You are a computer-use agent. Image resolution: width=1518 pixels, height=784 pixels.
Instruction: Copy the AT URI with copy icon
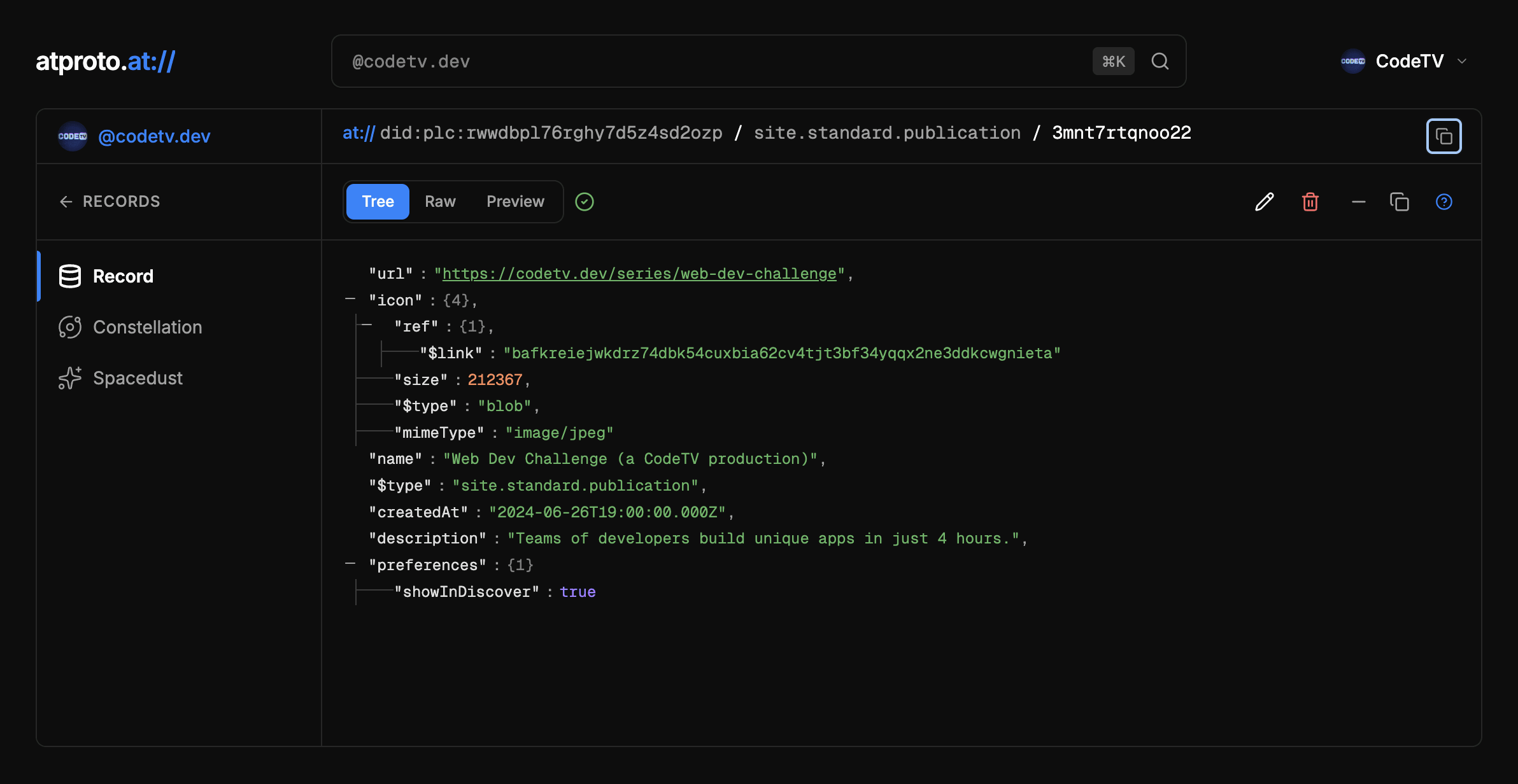pyautogui.click(x=1444, y=136)
